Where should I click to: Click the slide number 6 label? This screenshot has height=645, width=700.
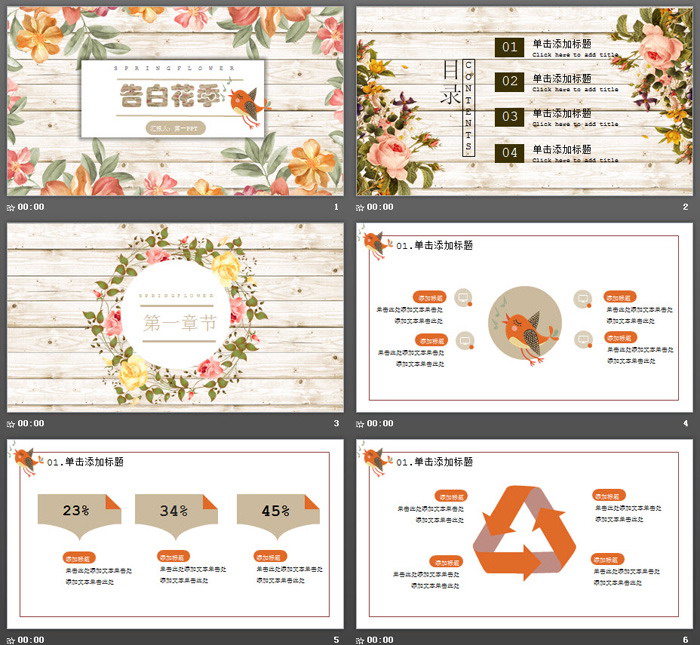(686, 639)
